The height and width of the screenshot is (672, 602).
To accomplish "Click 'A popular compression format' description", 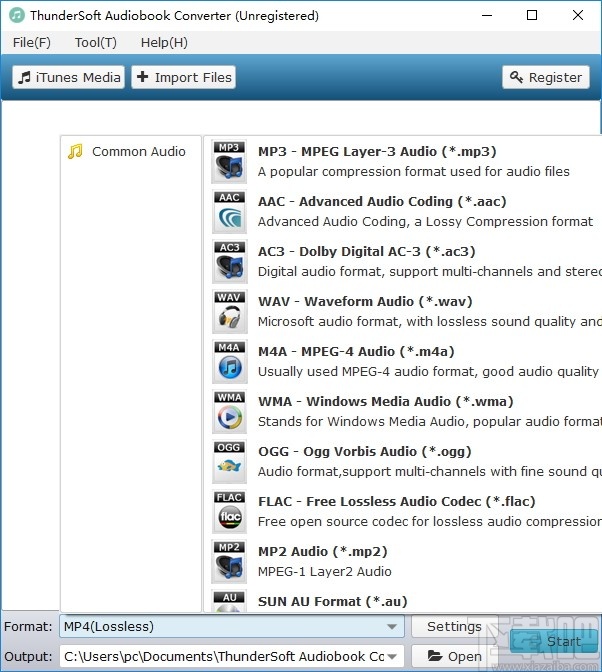I will [x=414, y=171].
